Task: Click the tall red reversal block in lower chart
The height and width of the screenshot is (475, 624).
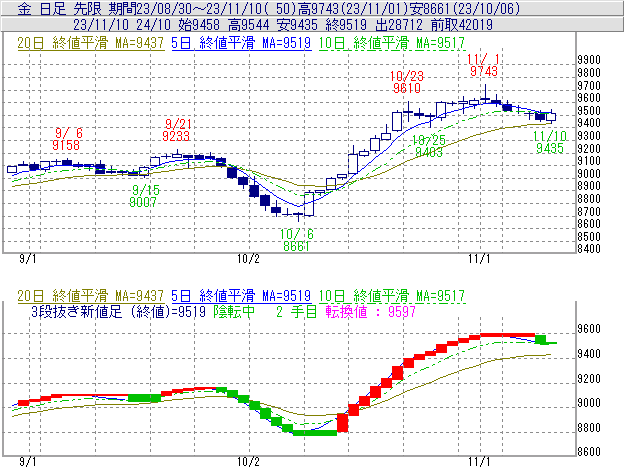Action: pos(342,423)
